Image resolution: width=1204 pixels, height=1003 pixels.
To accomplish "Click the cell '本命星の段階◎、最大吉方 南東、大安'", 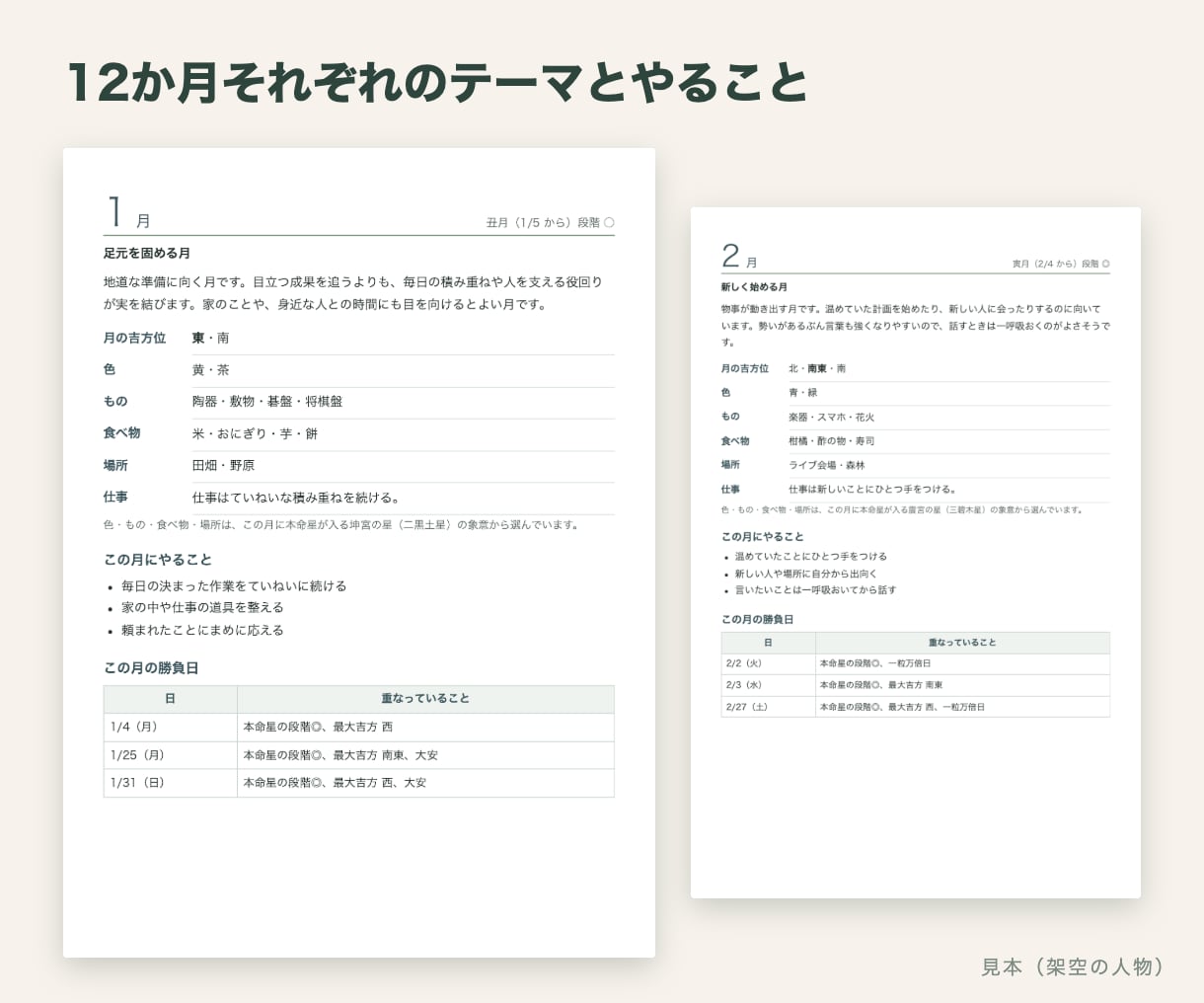I will point(426,755).
